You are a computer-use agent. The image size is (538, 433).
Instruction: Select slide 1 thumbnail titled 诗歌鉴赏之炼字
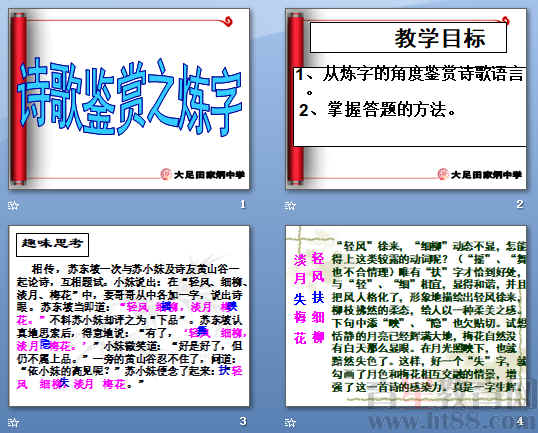129,99
